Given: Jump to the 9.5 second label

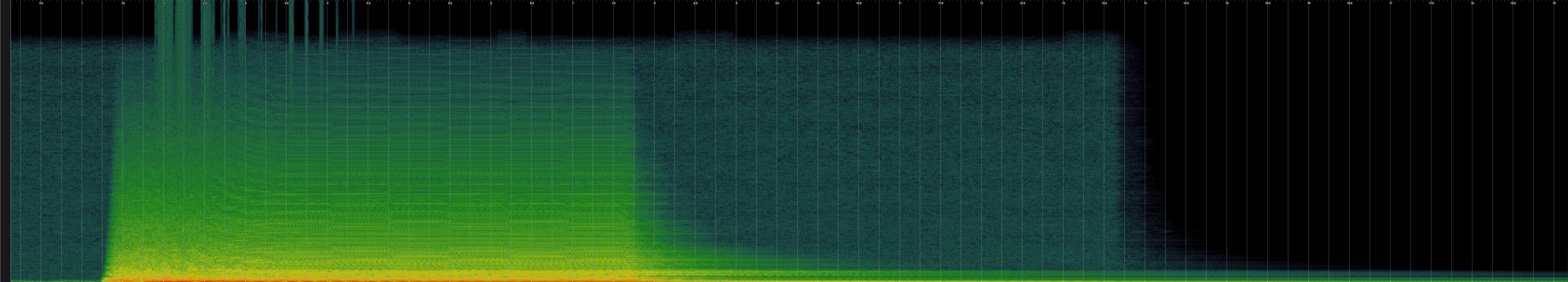Looking at the screenshot, I should [x=777, y=3].
